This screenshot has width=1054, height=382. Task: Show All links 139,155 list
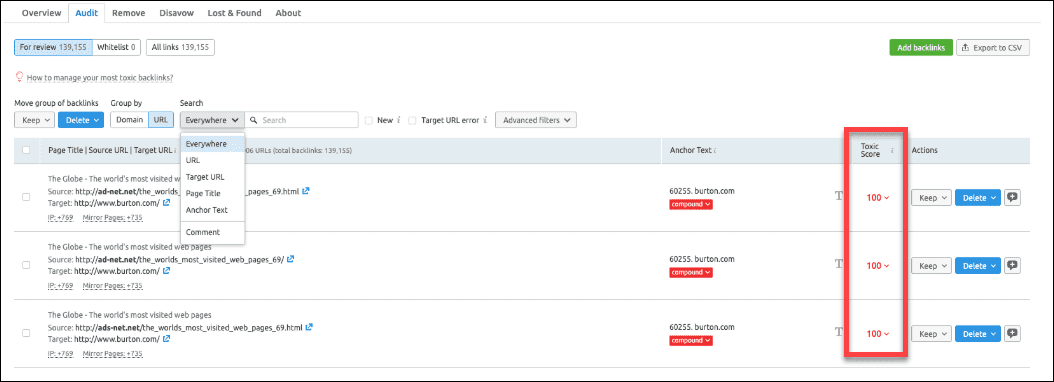(x=180, y=47)
